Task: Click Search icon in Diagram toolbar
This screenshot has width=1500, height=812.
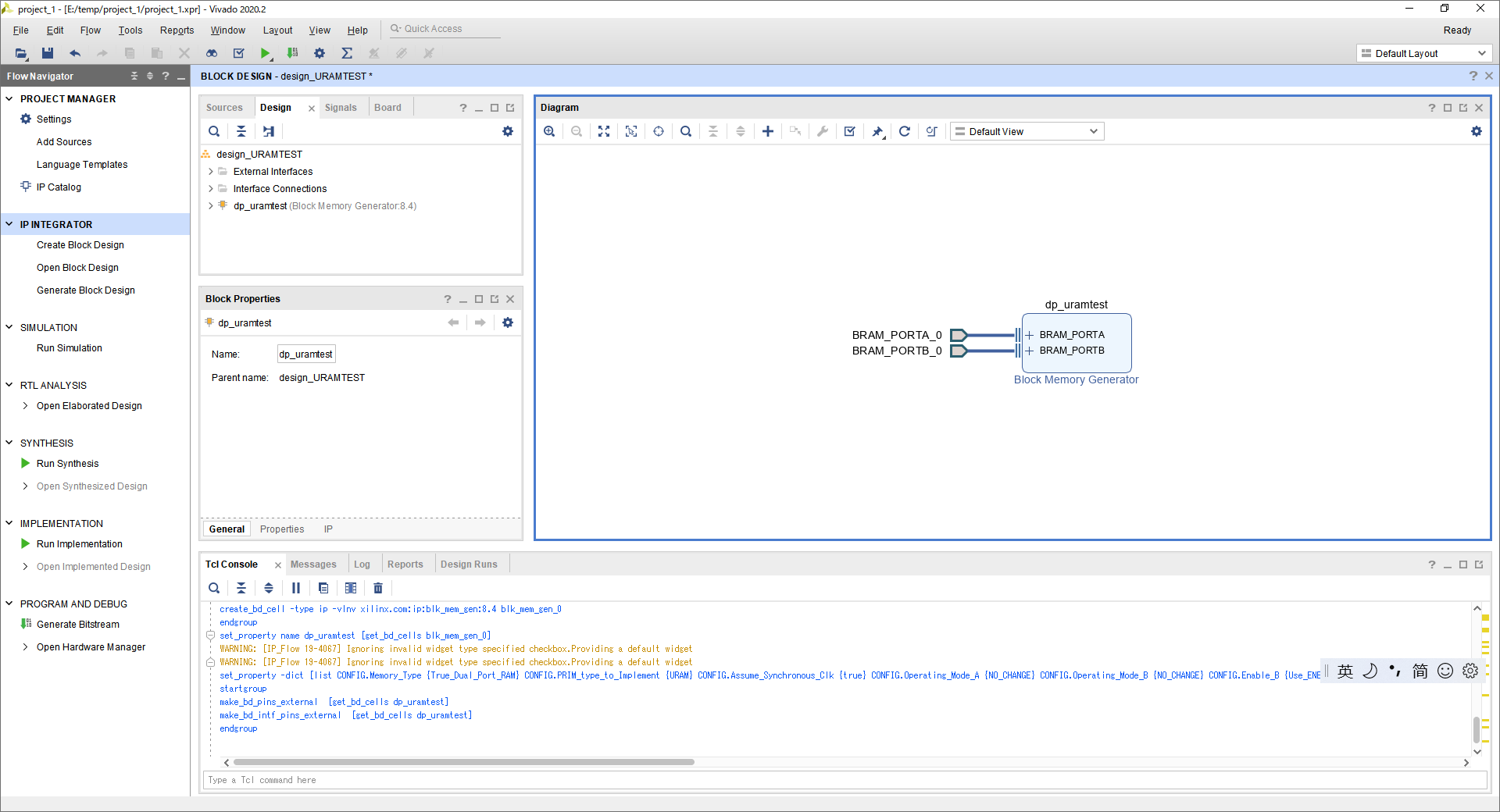Action: point(686,131)
